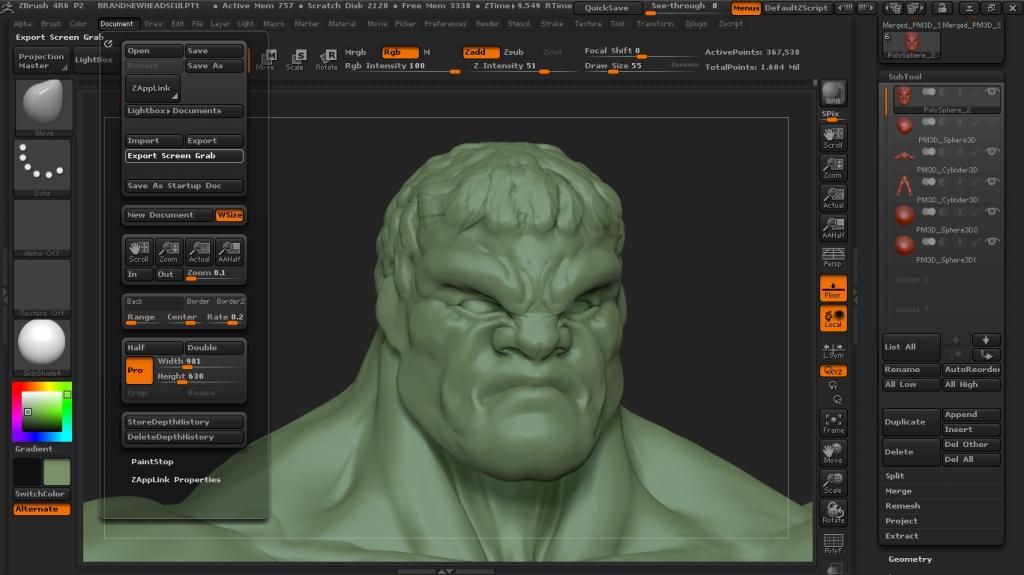Click the BPR render icon

[x=833, y=92]
